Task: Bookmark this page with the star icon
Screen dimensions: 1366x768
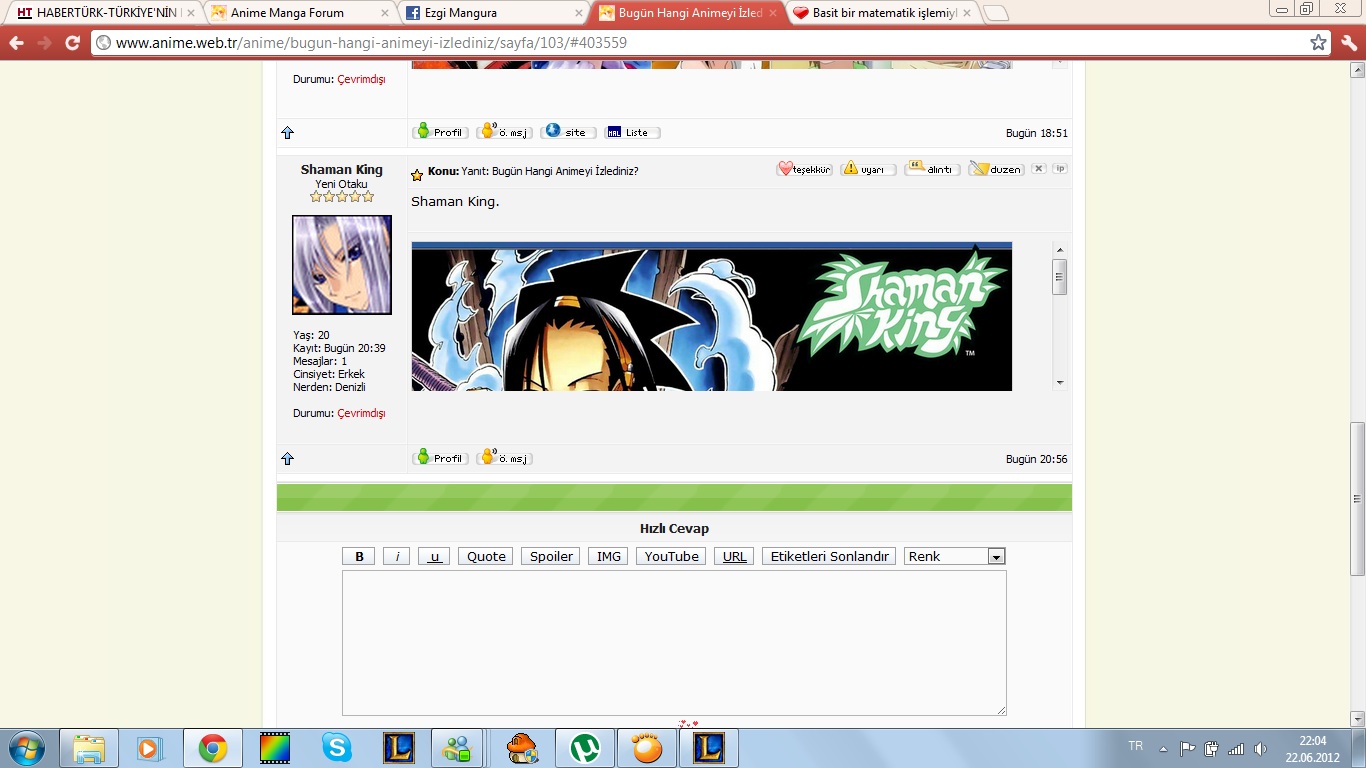Action: 1318,43
